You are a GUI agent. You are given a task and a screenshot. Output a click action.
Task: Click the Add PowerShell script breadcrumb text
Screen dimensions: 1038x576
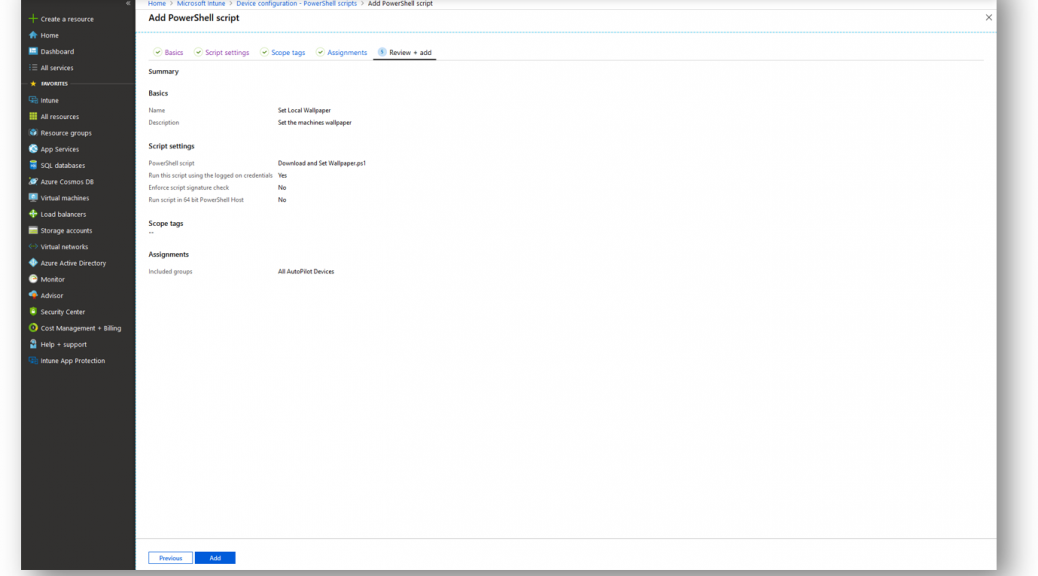(x=400, y=3)
